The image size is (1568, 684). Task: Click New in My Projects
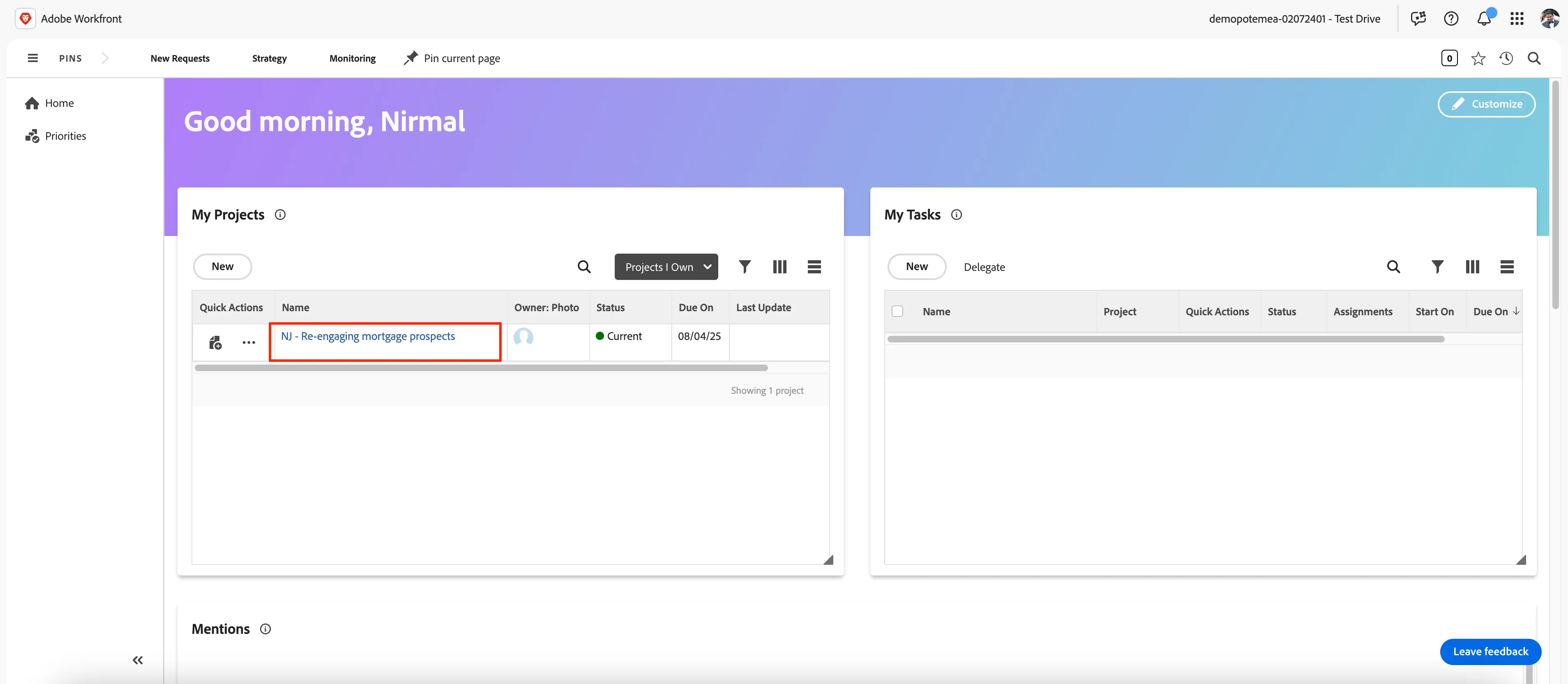(x=222, y=267)
